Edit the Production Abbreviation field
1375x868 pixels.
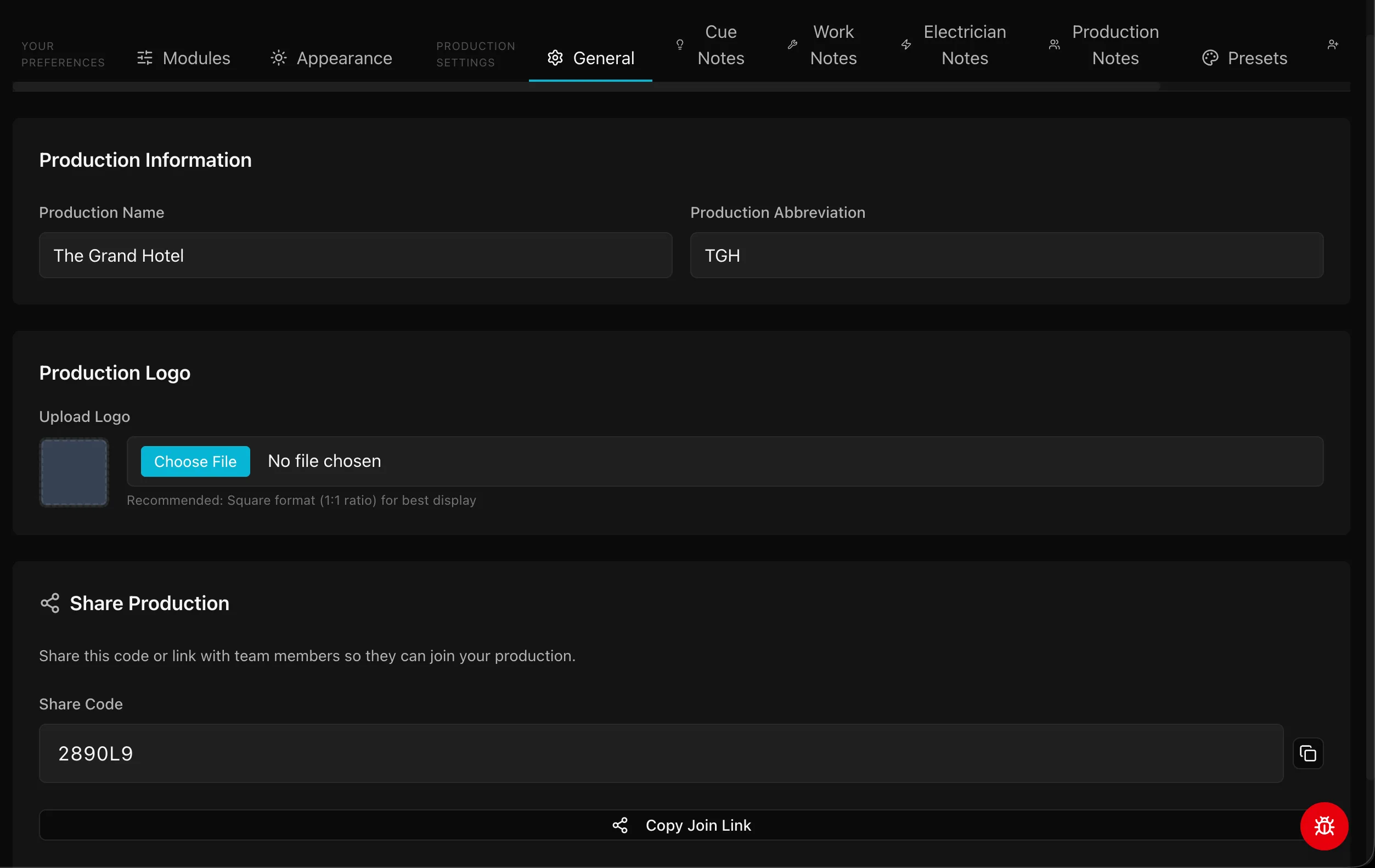click(x=1006, y=255)
